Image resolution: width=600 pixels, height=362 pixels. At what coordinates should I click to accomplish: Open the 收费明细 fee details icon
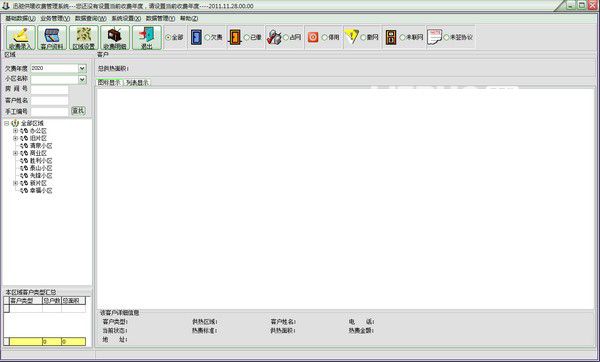click(x=115, y=38)
